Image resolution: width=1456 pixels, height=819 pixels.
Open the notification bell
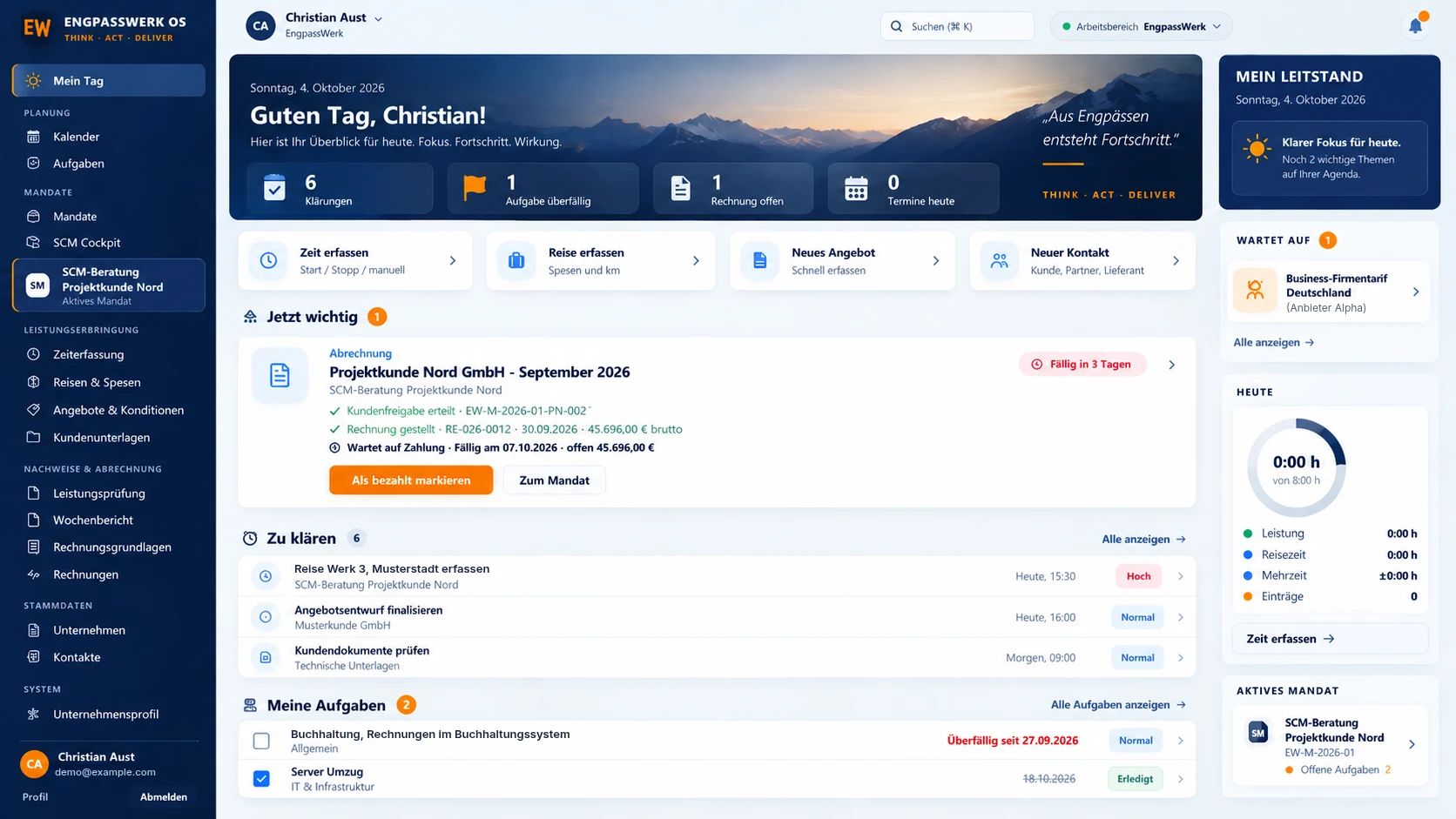click(x=1416, y=26)
